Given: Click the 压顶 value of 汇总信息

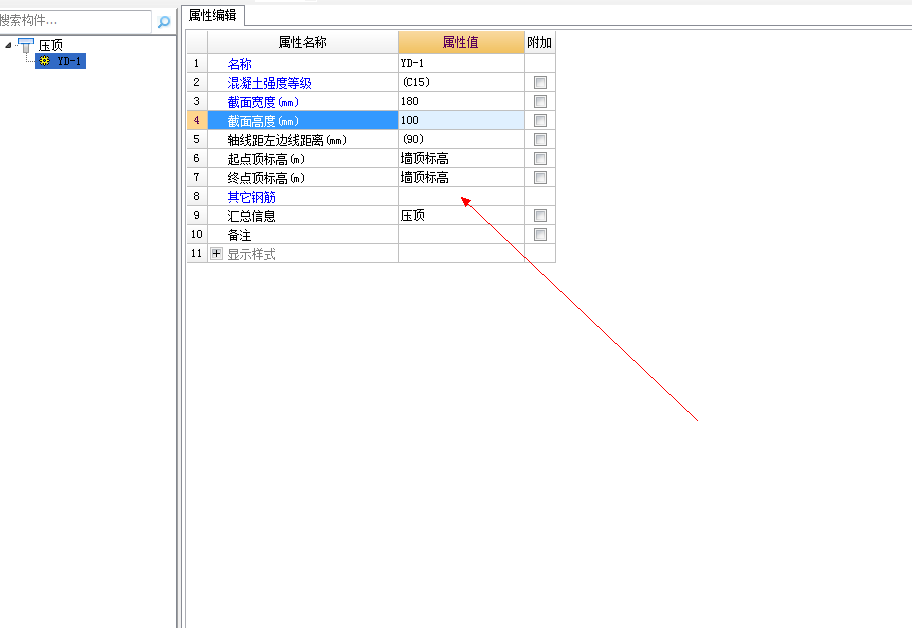Looking at the screenshot, I should point(461,216).
